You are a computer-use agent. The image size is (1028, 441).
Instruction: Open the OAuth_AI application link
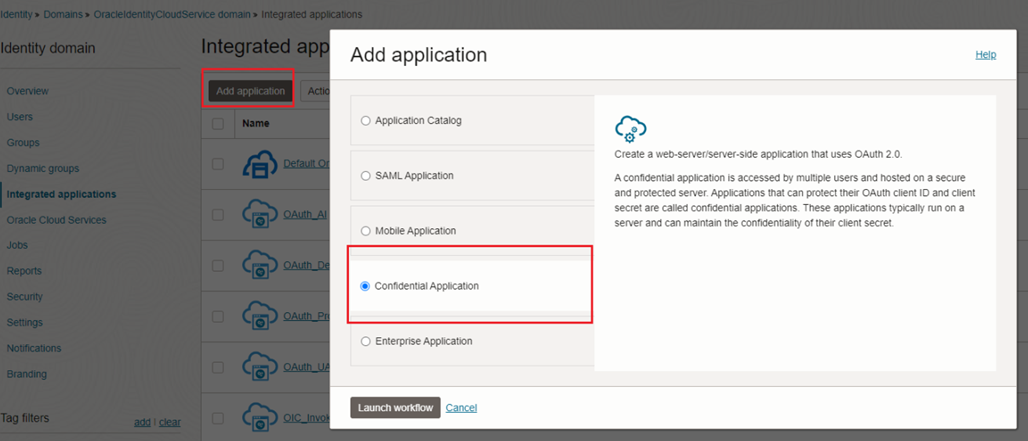(x=306, y=214)
